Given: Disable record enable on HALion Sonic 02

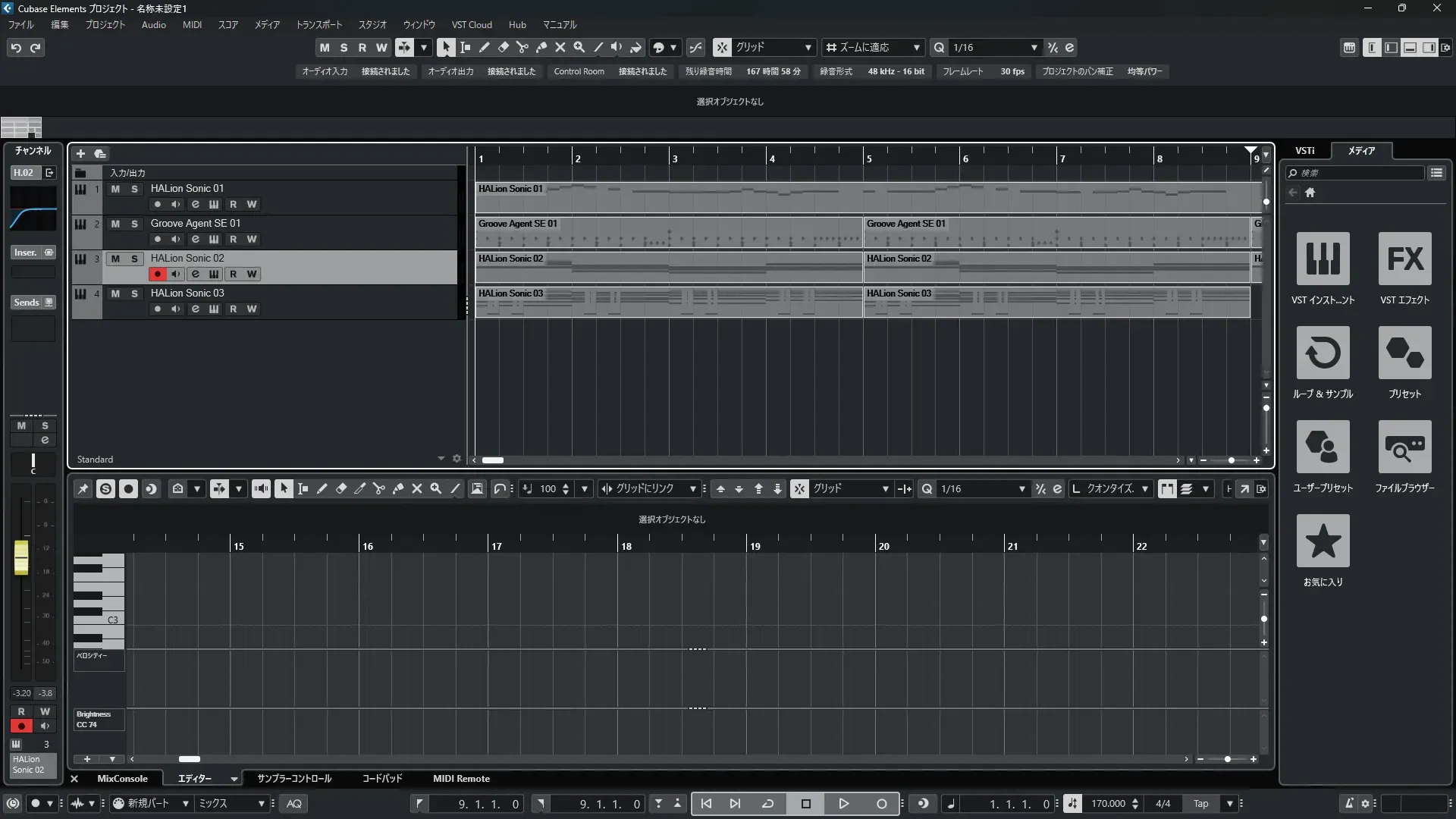Looking at the screenshot, I should [157, 274].
